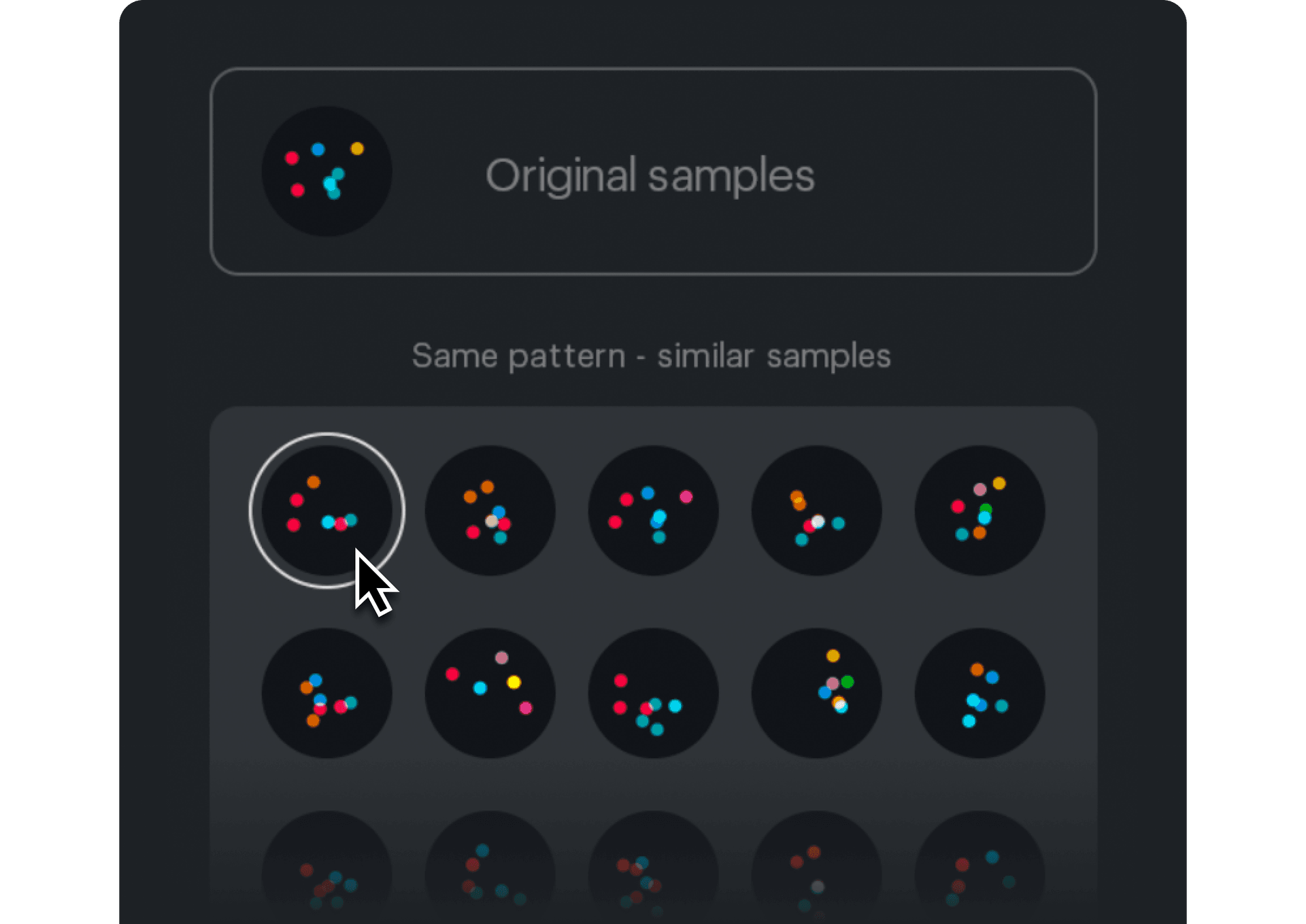Click the Original samples pattern circle
1306x924 pixels.
[x=326, y=171]
